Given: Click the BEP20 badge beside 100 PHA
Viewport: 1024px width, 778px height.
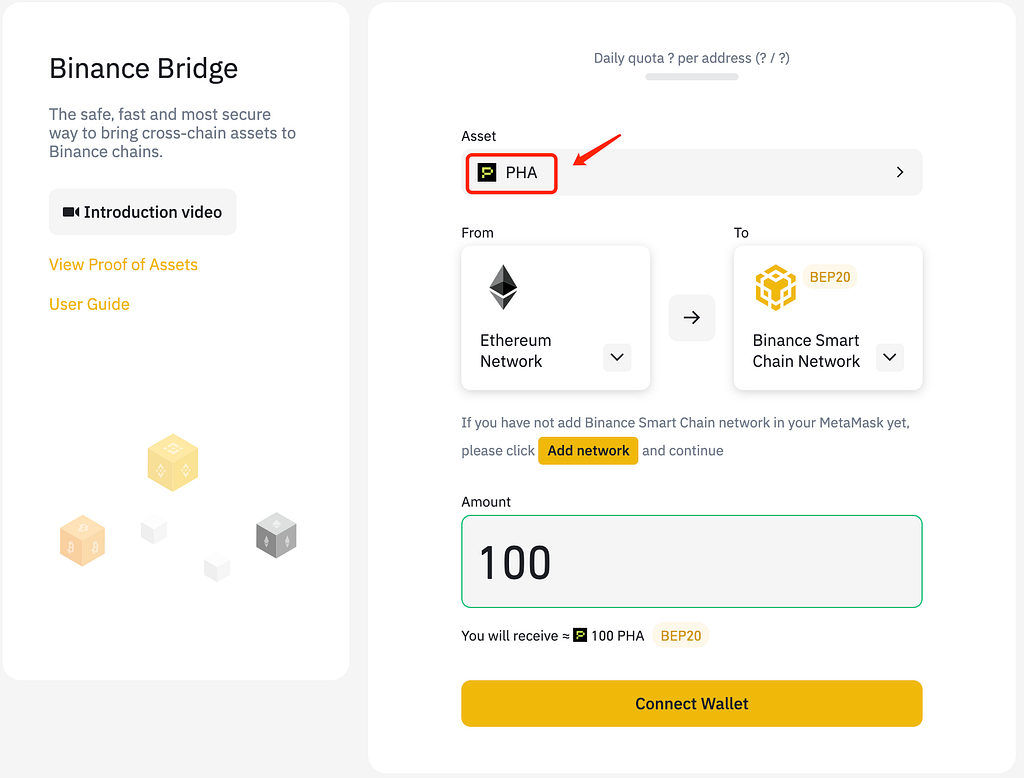Looking at the screenshot, I should 681,635.
